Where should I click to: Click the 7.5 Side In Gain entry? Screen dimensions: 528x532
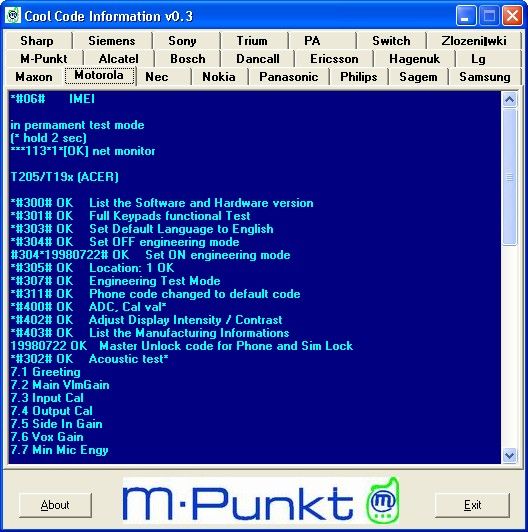pyautogui.click(x=56, y=424)
